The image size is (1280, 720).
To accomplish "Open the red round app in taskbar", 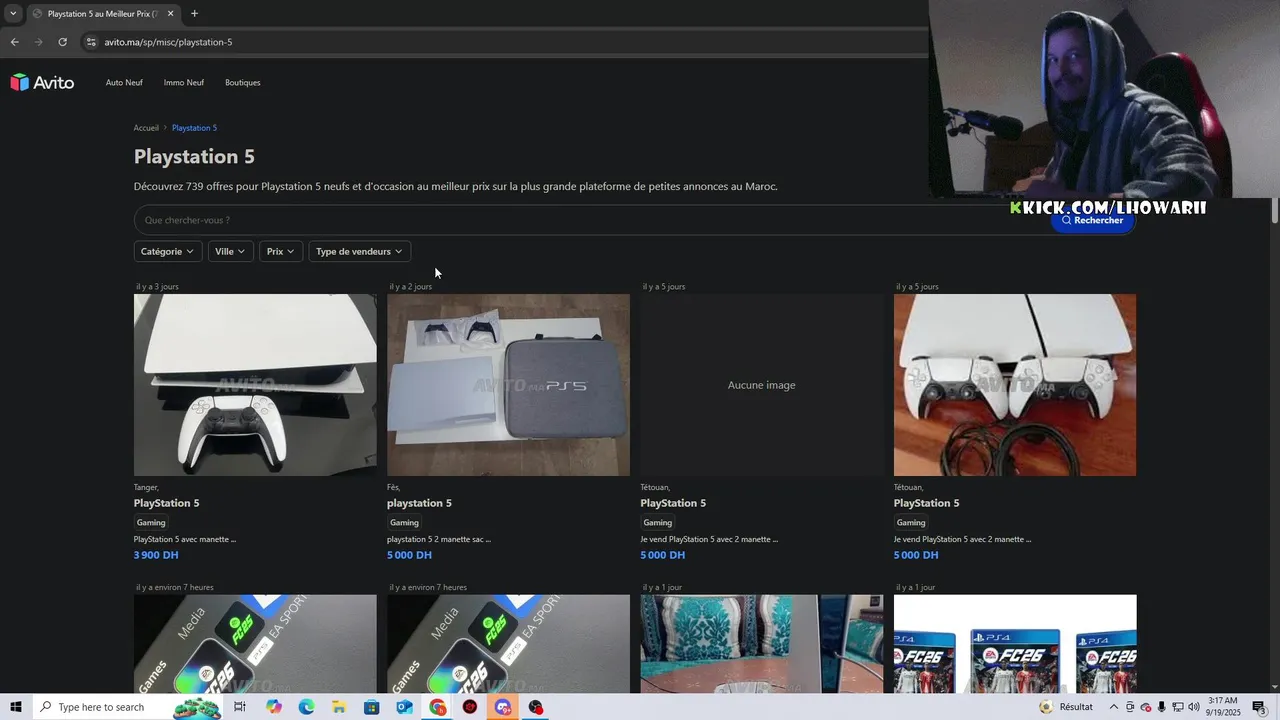I will coord(470,707).
